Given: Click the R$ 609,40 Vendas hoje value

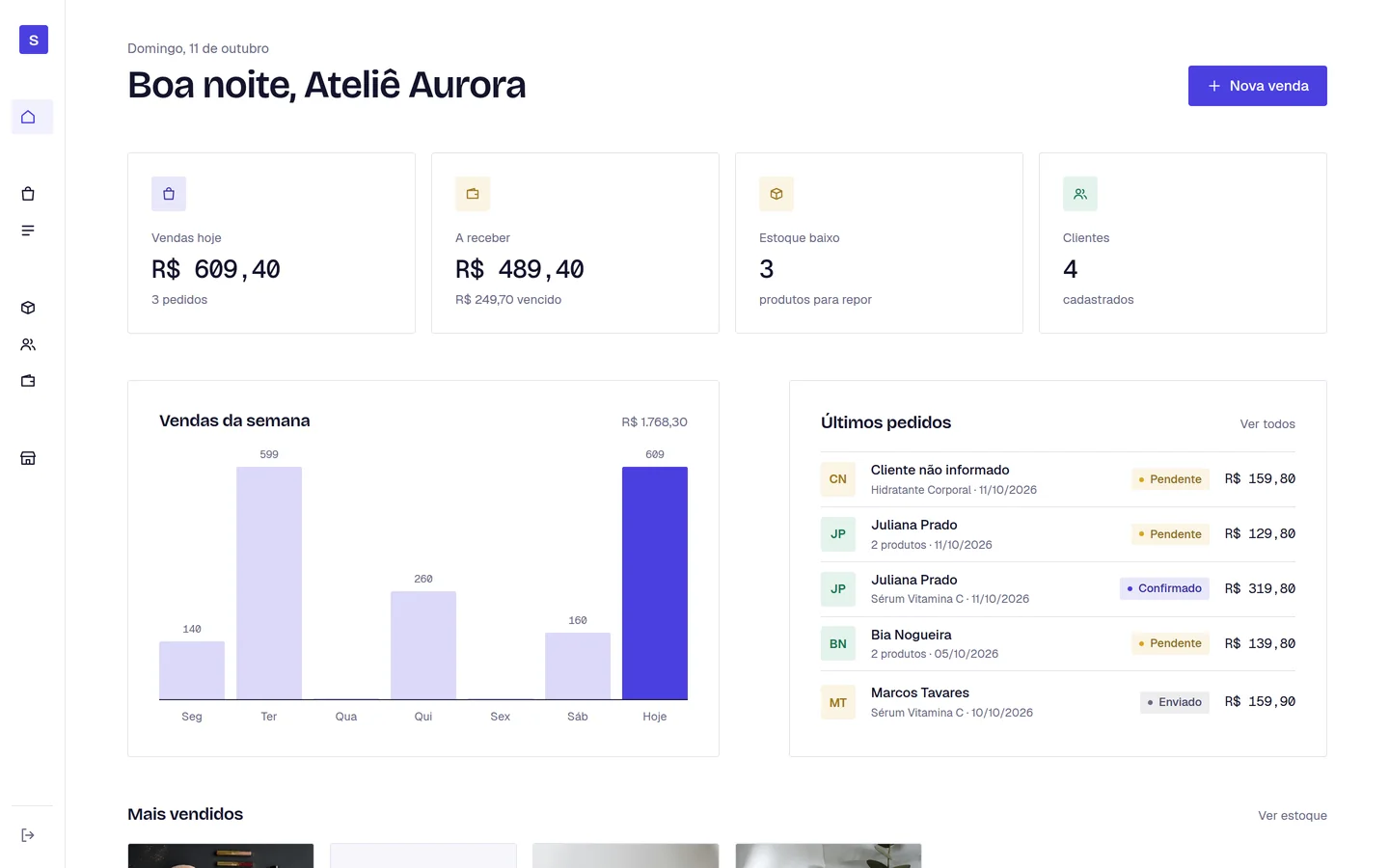Looking at the screenshot, I should (x=216, y=269).
